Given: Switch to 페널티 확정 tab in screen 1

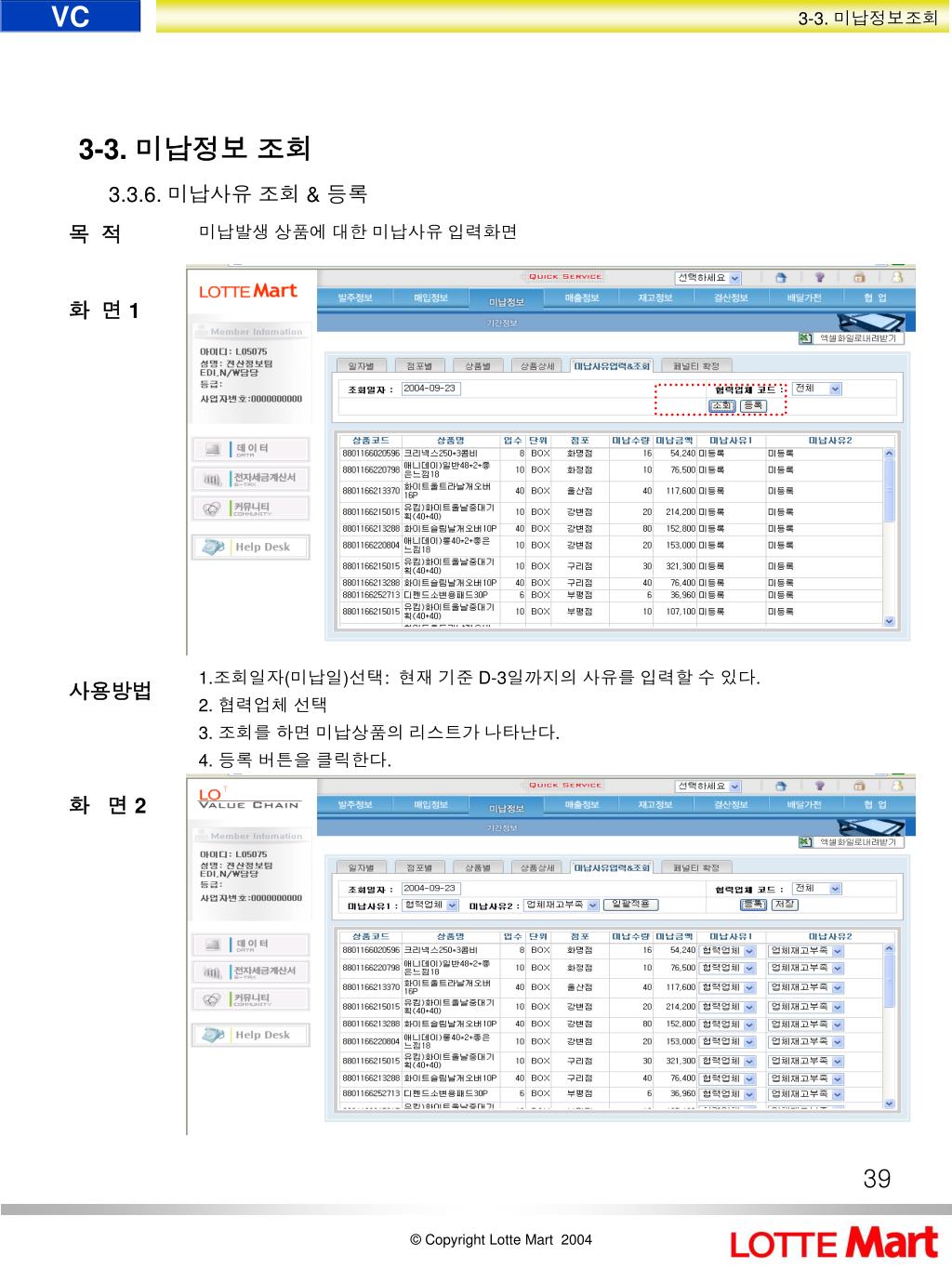Looking at the screenshot, I should [x=696, y=366].
